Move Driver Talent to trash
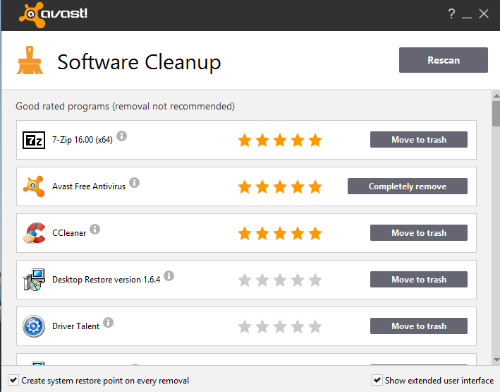The width and height of the screenshot is (500, 392). tap(419, 326)
